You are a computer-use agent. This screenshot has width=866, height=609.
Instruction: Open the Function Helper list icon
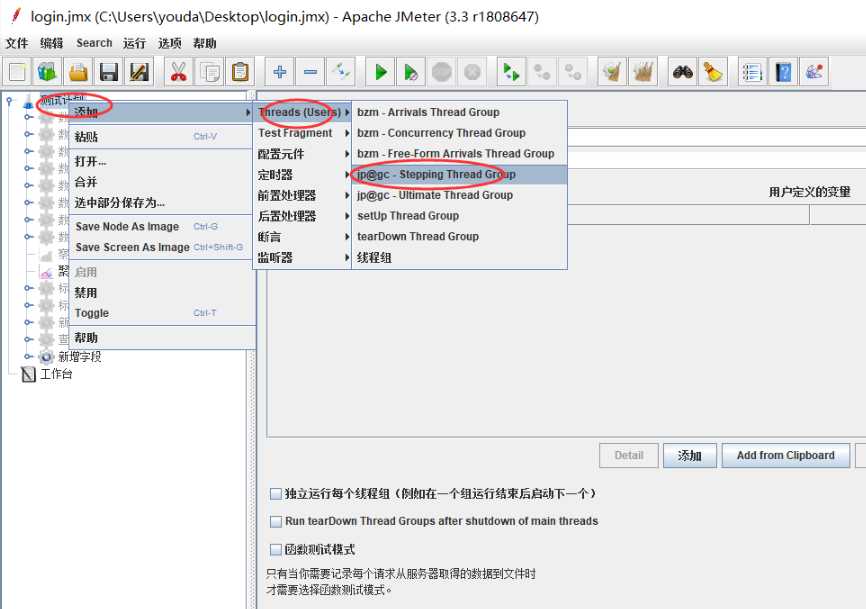pyautogui.click(x=752, y=72)
